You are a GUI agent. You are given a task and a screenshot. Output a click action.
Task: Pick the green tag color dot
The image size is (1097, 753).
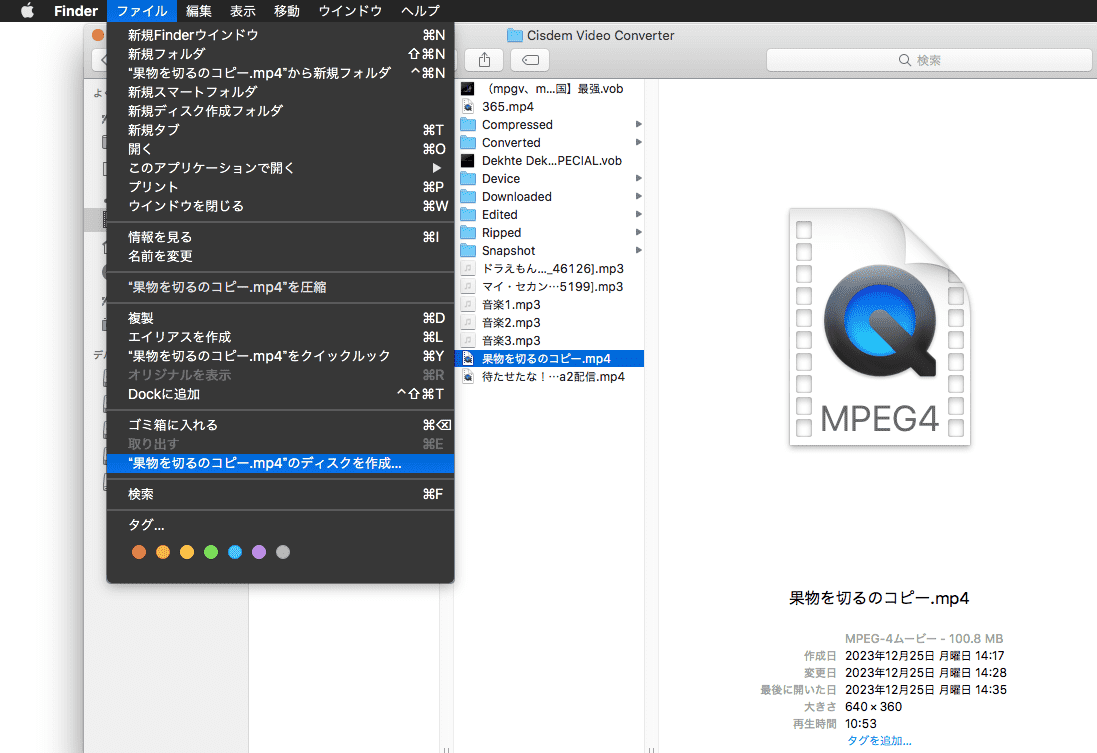[211, 552]
